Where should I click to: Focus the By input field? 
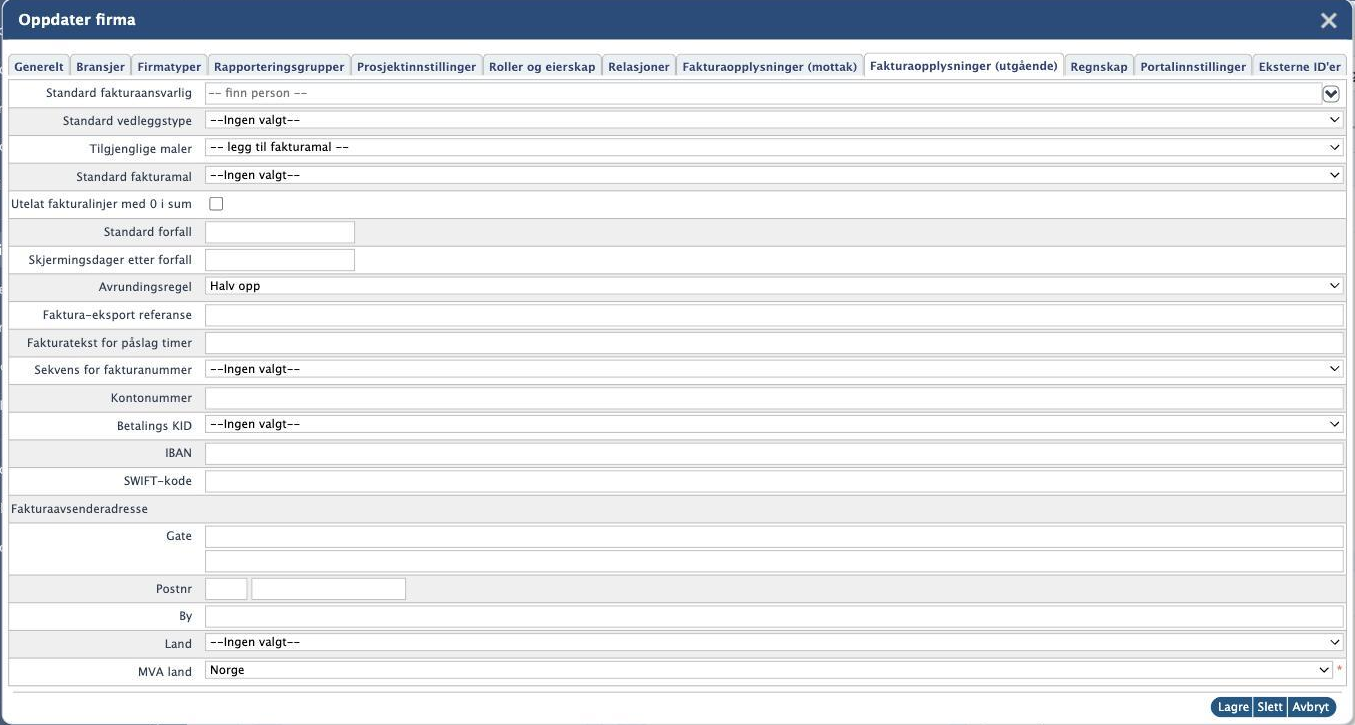pyautogui.click(x=774, y=616)
